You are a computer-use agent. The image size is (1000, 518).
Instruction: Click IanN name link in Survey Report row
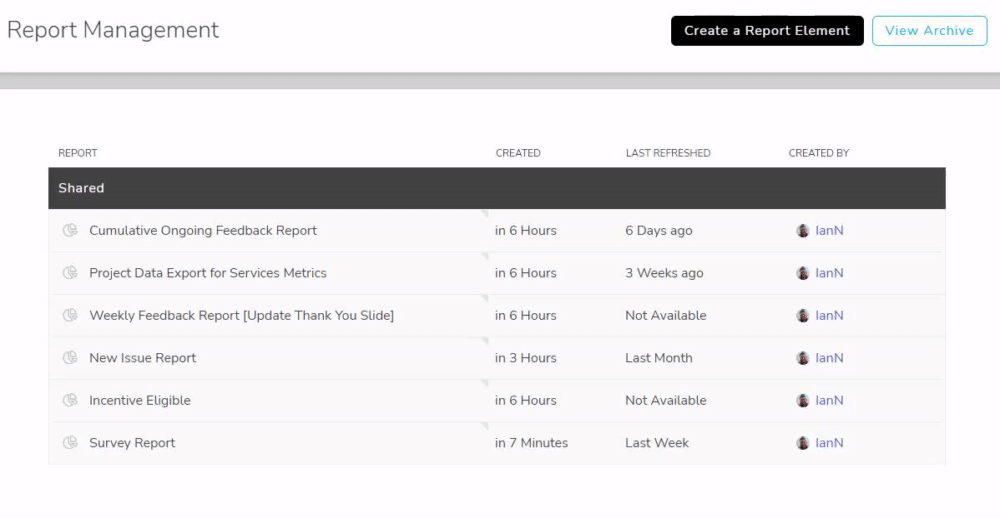(829, 443)
